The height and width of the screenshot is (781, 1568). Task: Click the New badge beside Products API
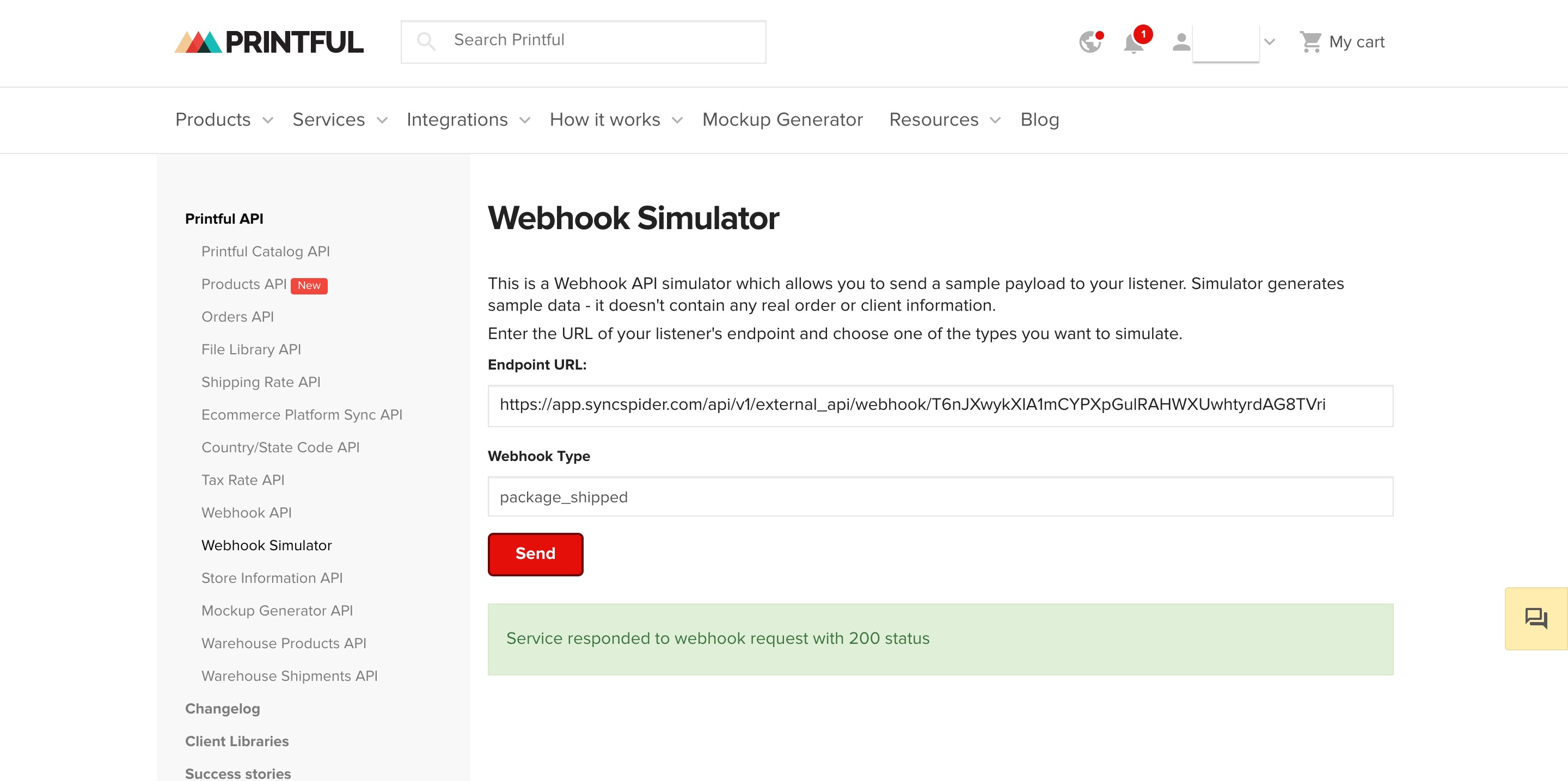309,285
